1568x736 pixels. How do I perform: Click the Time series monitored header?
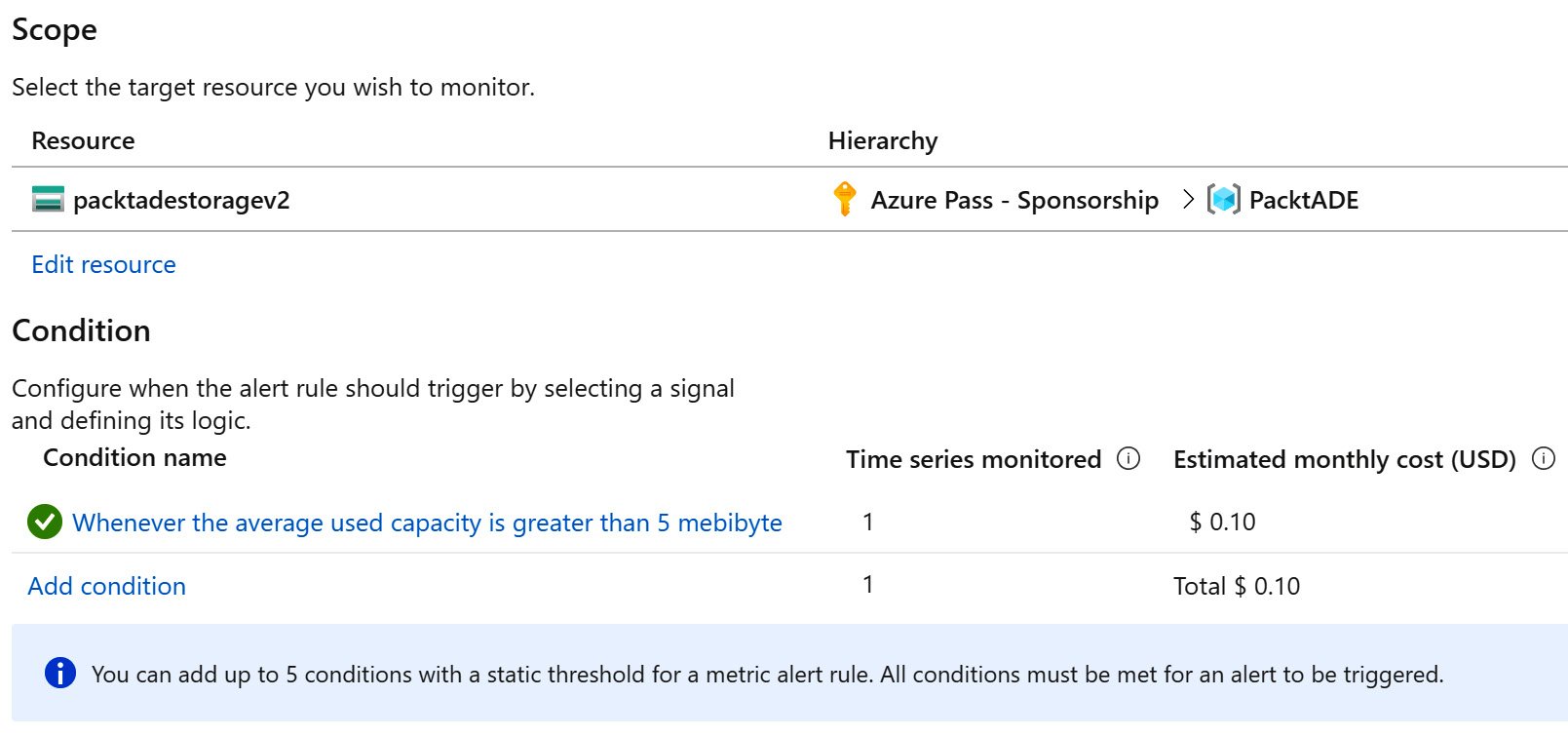(x=973, y=459)
